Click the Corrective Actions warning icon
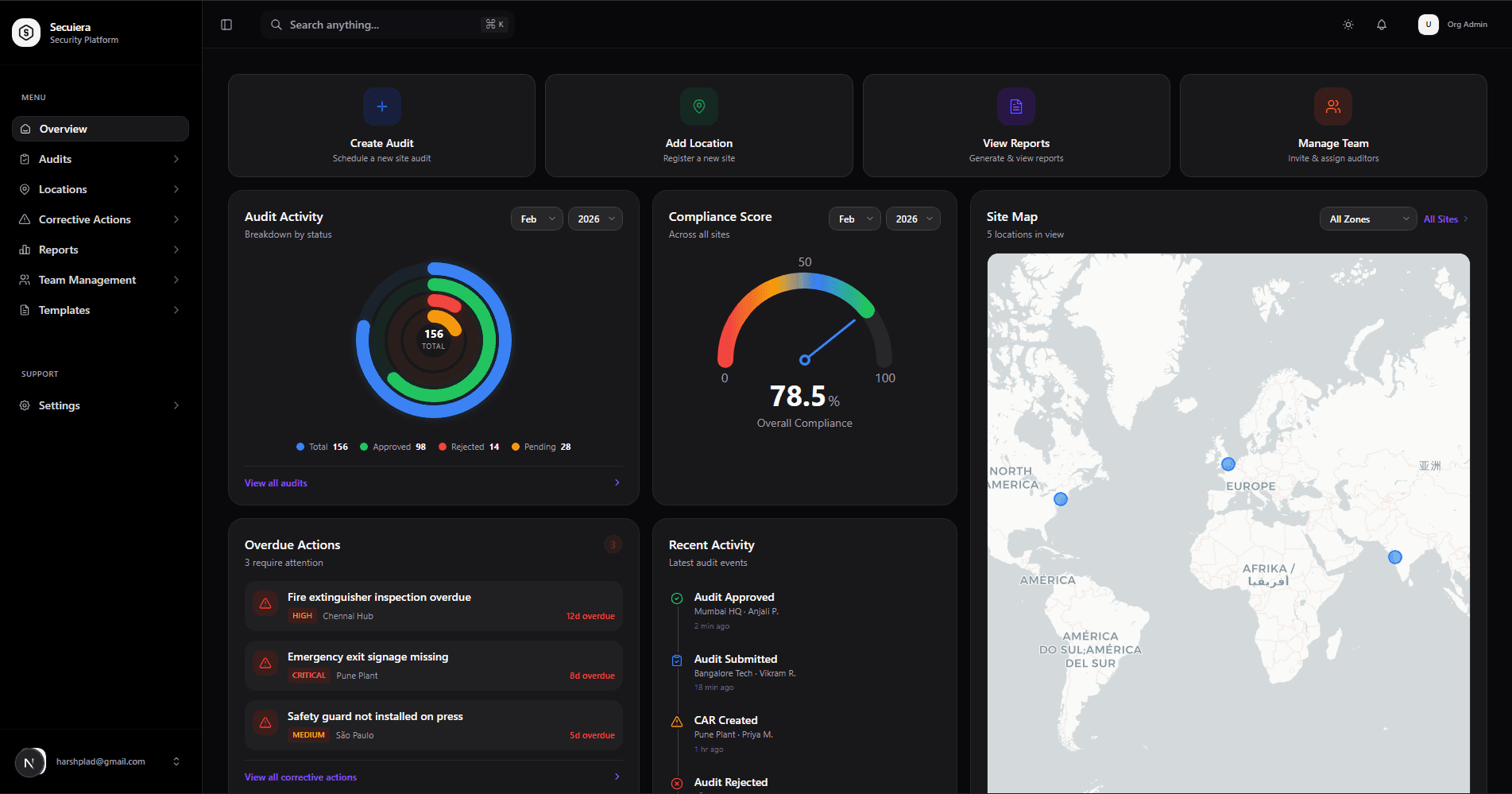 coord(25,219)
